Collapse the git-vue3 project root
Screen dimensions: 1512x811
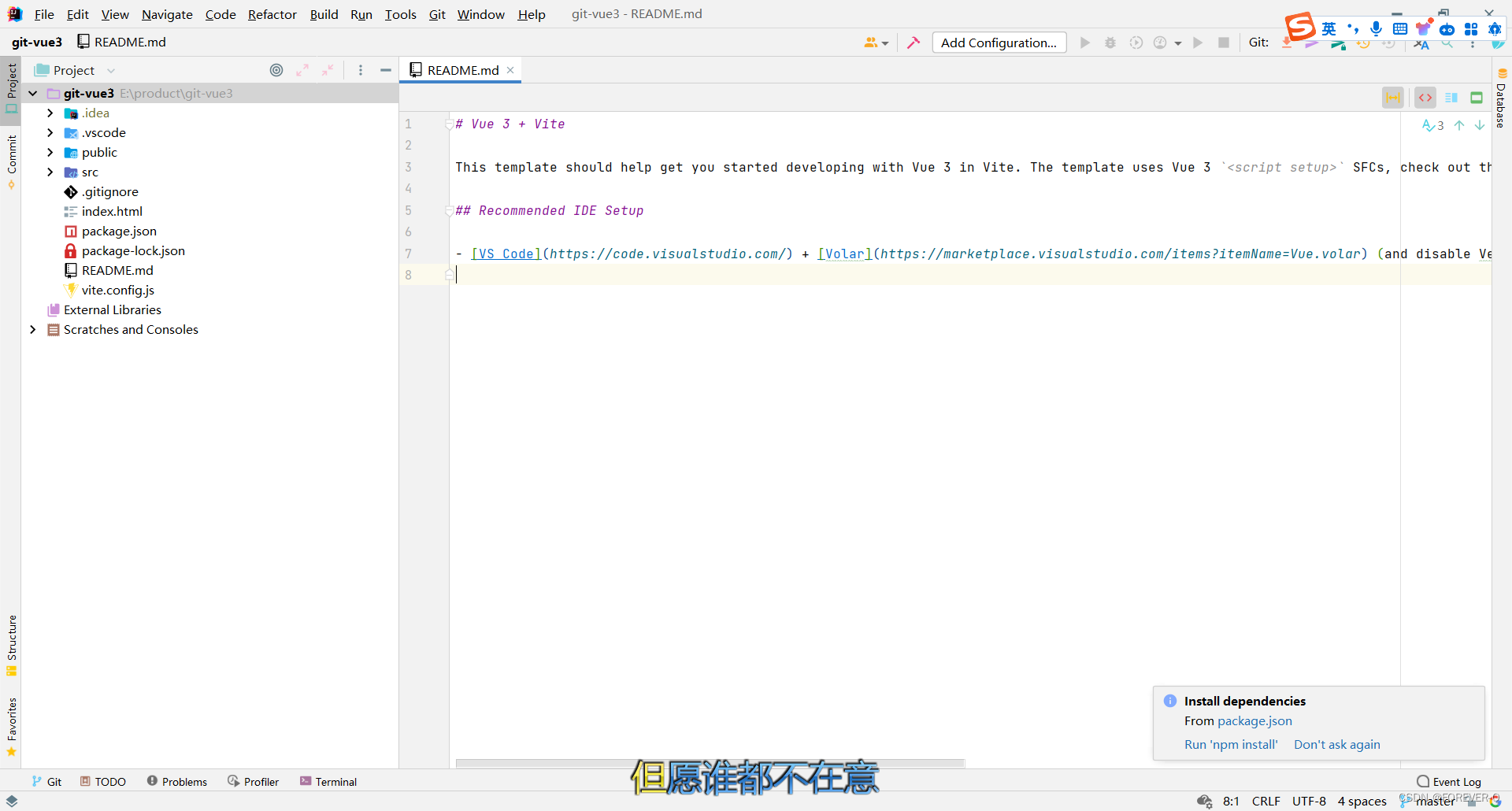click(32, 93)
